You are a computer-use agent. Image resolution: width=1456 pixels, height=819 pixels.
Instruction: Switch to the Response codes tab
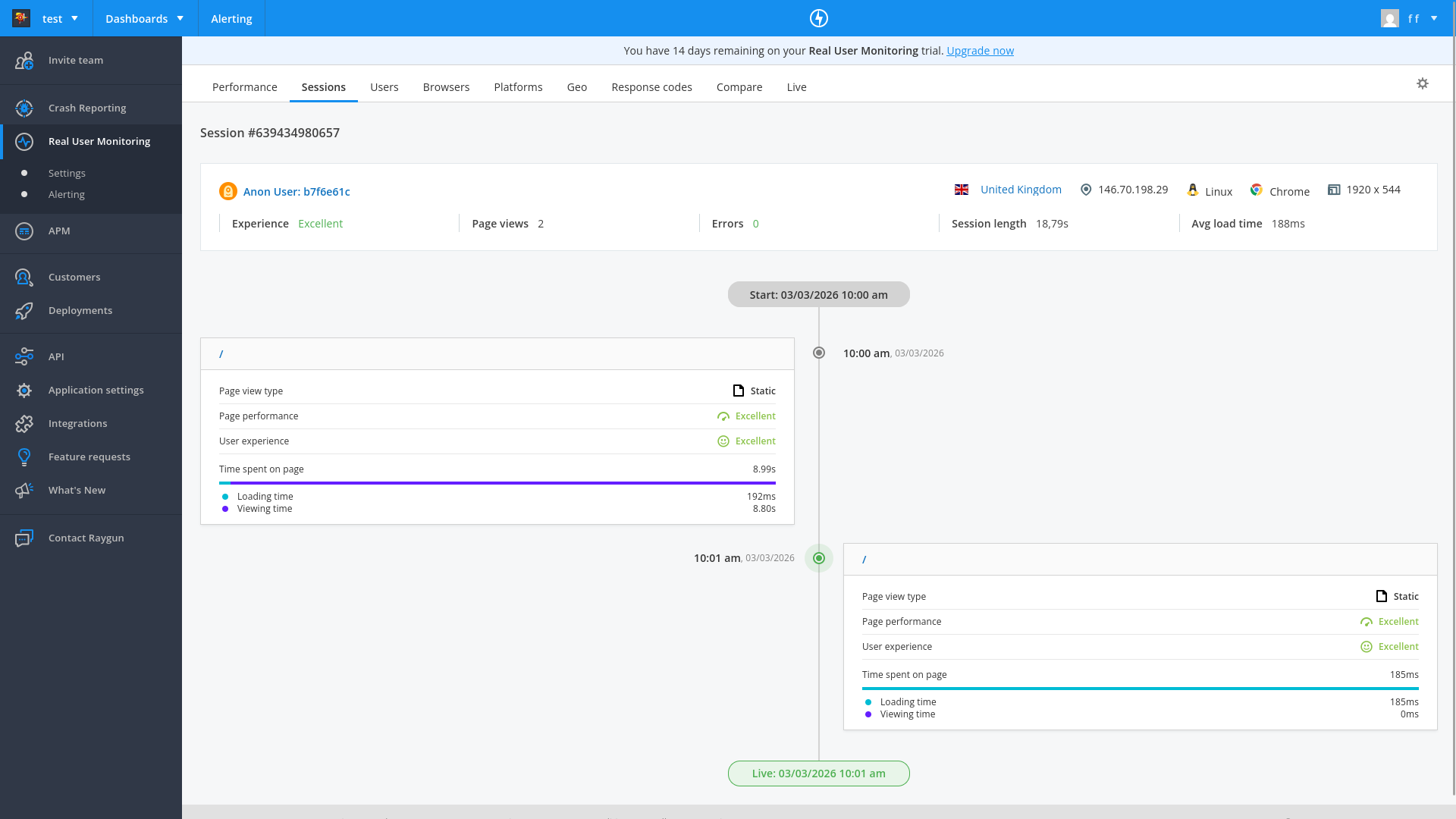pos(651,87)
